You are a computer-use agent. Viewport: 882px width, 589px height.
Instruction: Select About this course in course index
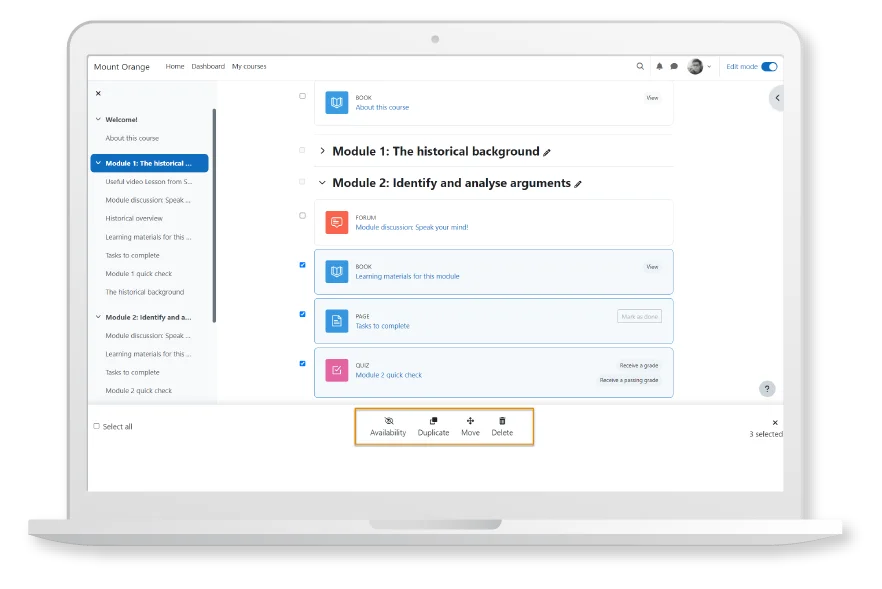coord(132,138)
